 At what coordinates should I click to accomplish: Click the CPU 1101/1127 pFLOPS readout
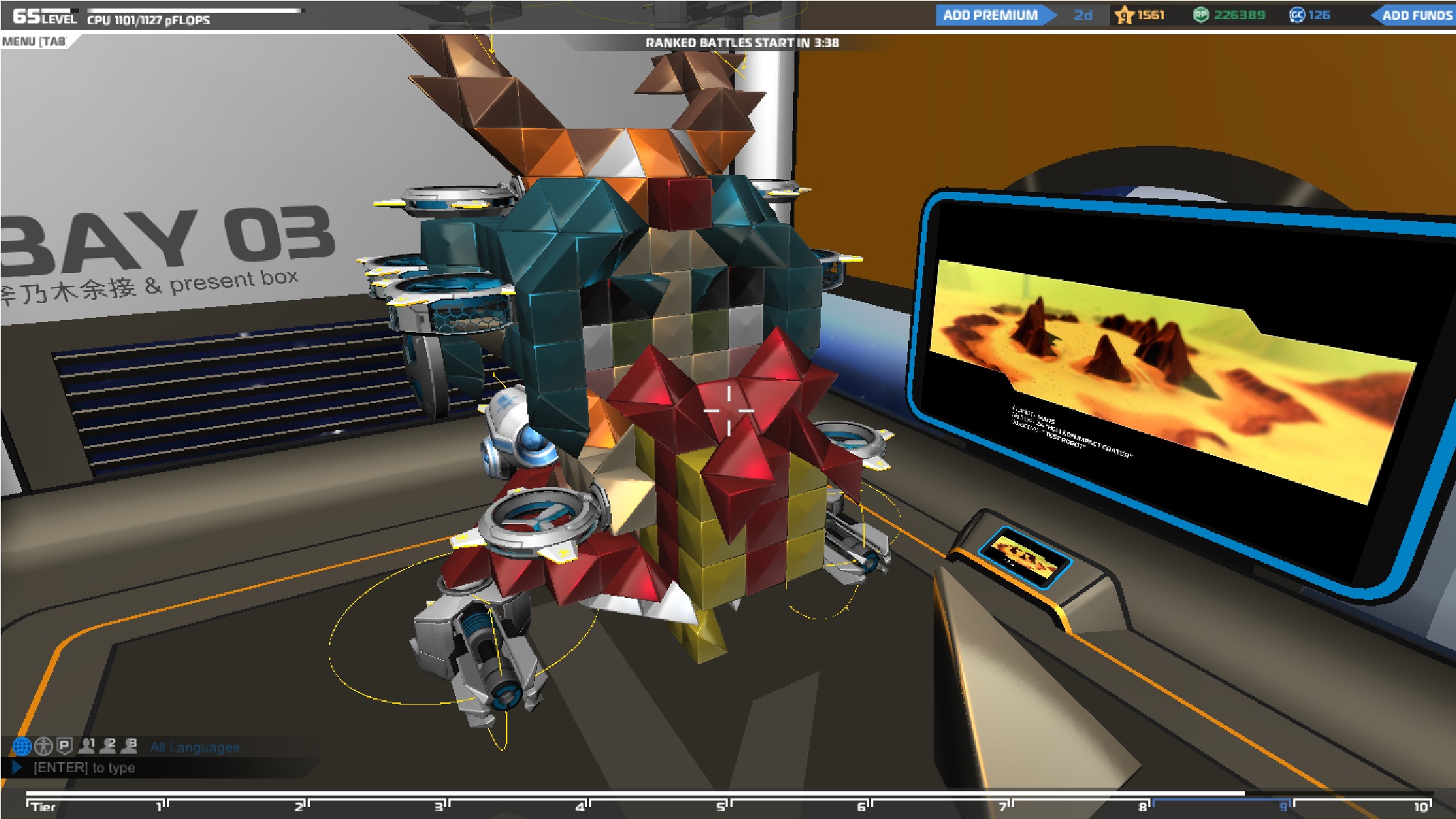(x=149, y=20)
